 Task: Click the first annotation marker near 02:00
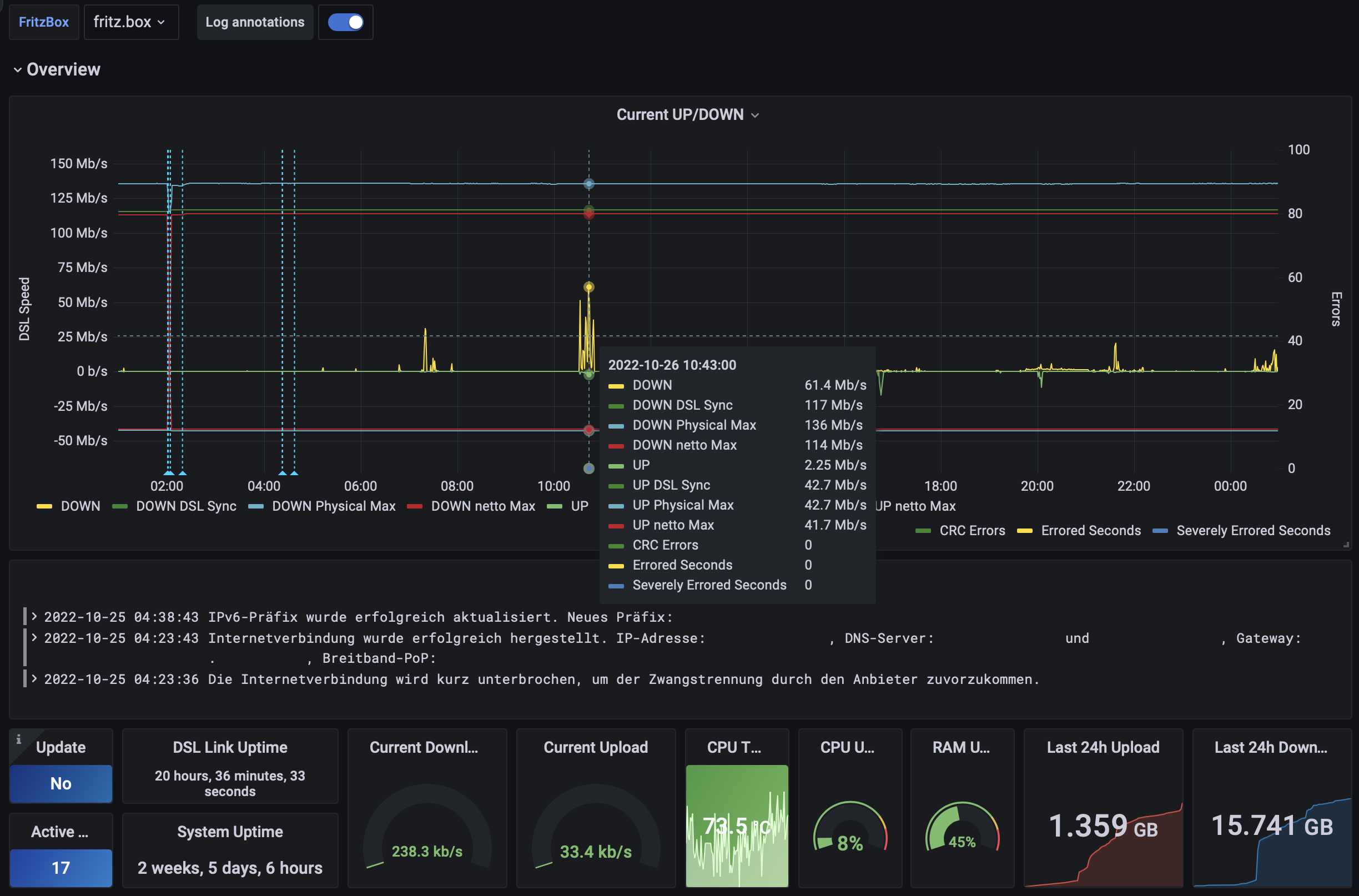pos(169,473)
